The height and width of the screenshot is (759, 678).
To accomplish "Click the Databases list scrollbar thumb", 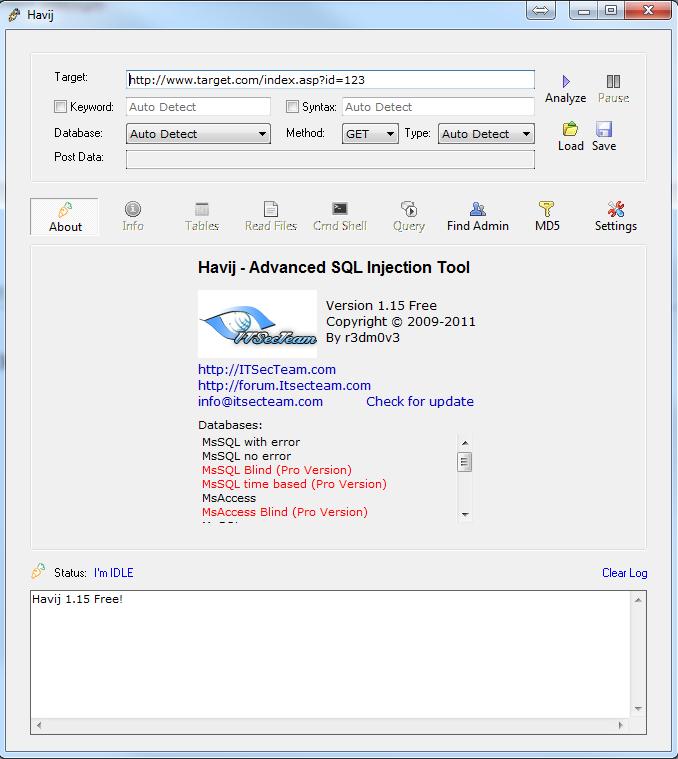I will [x=465, y=462].
